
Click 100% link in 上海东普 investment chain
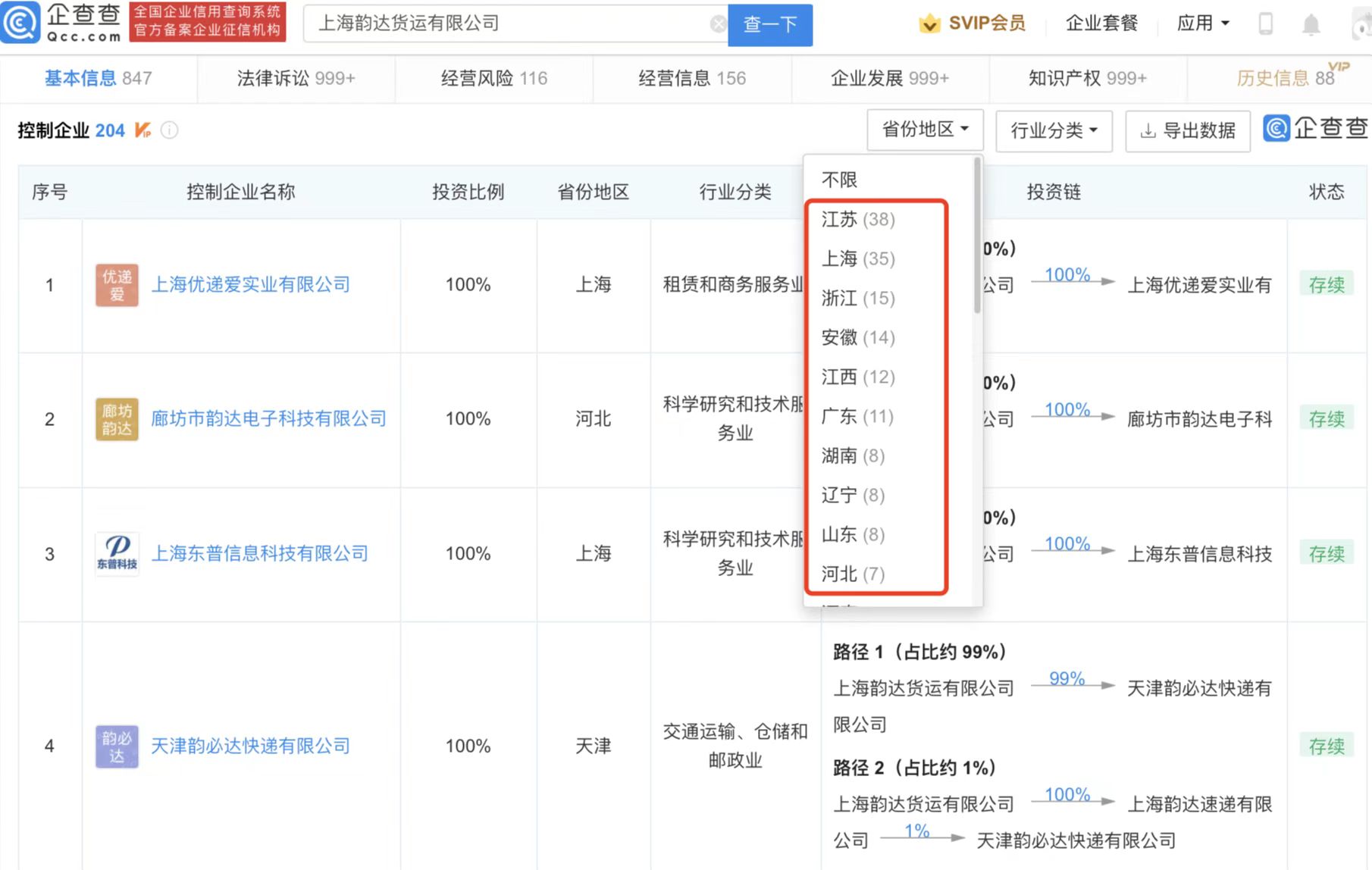point(1067,544)
